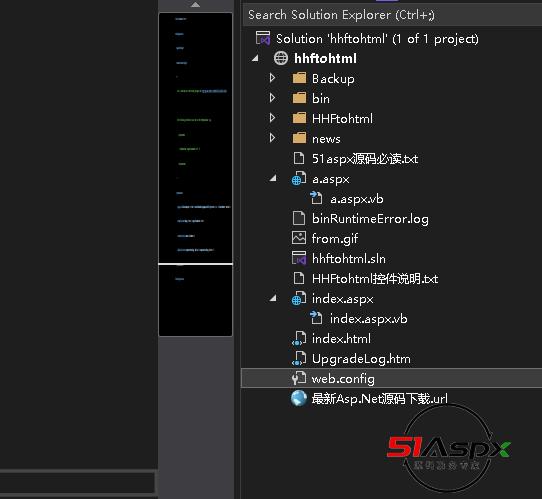
Task: Collapse the index.aspx node
Action: point(273,298)
